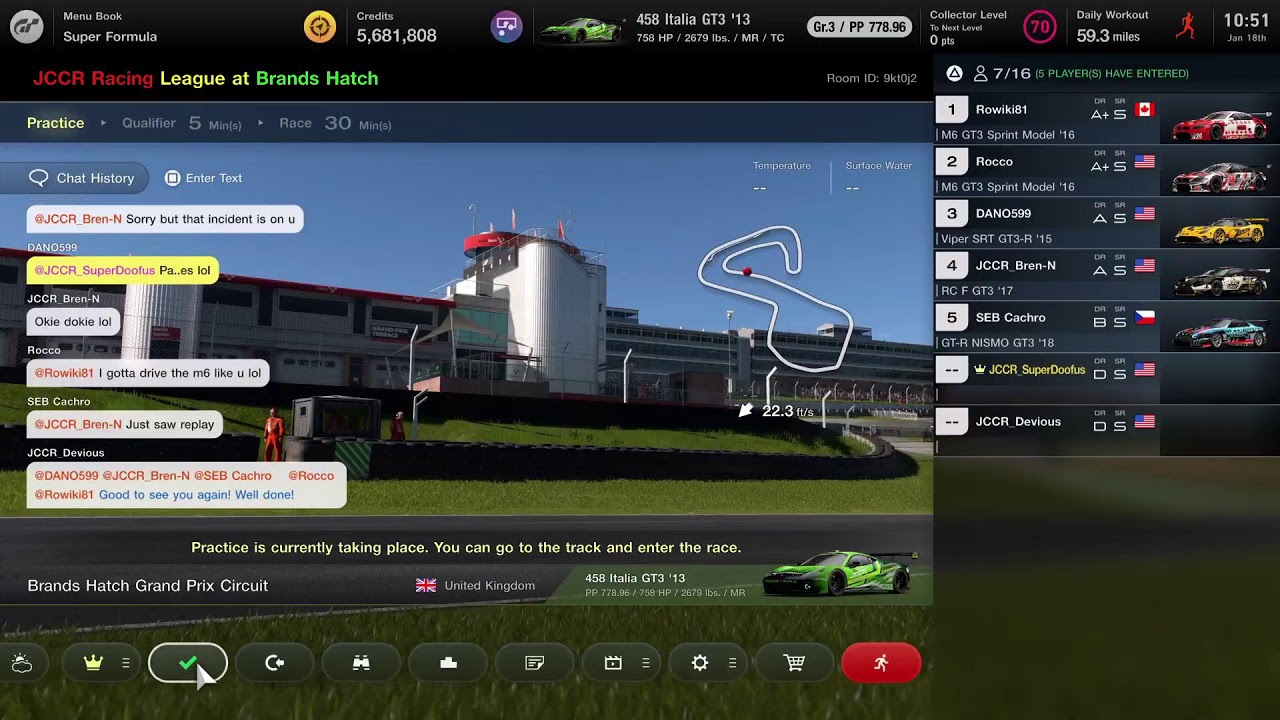The image size is (1280, 720).
Task: Click the chat speech-bubble icon
Action: tap(38, 178)
